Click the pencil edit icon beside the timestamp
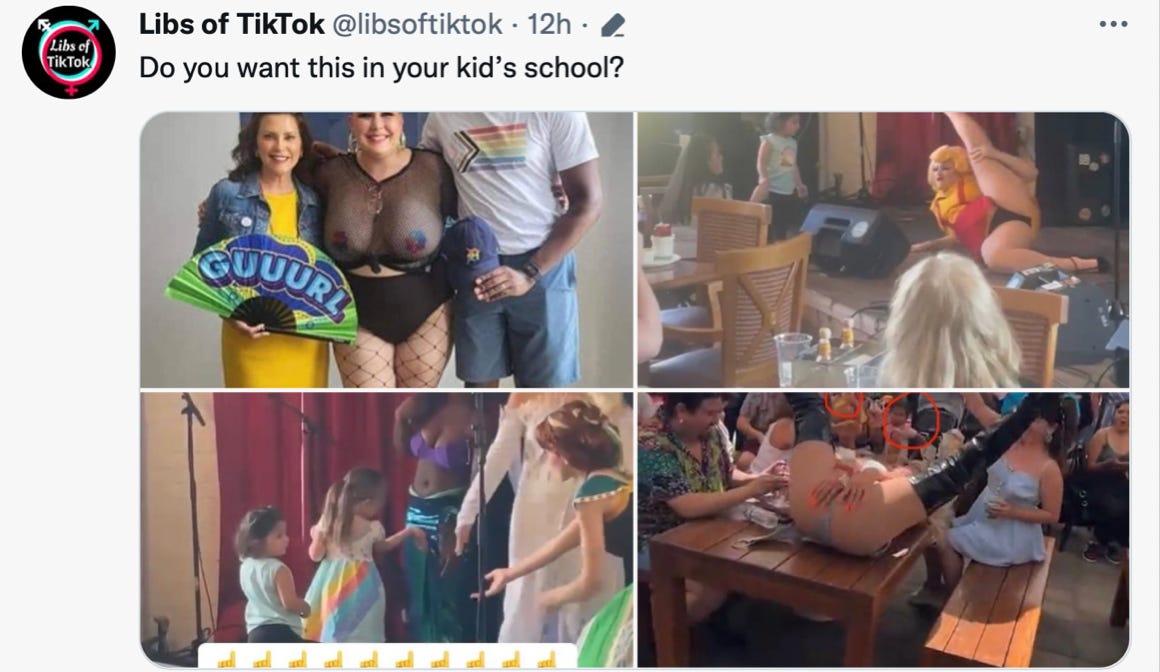Image resolution: width=1160 pixels, height=672 pixels. (x=613, y=26)
